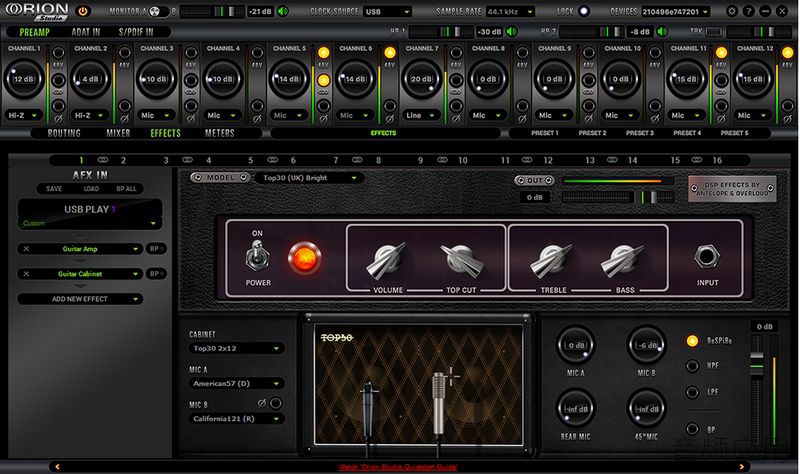Viewport: 800px width, 474px height.
Task: Click LOAD in AFX IN panel
Action: pyautogui.click(x=91, y=189)
